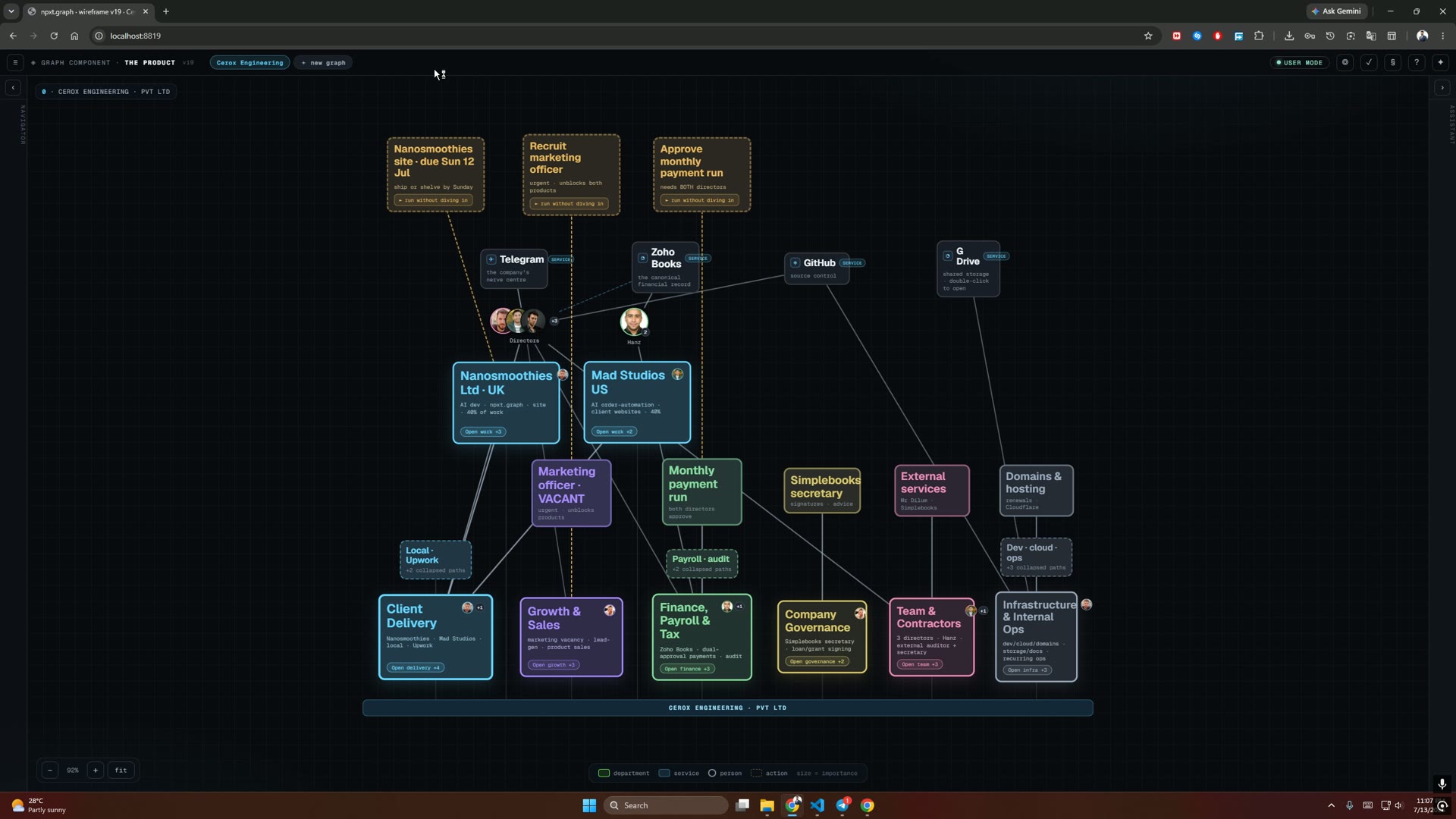
Task: Open the Chrome extensions puzzle icon
Action: pyautogui.click(x=1259, y=36)
